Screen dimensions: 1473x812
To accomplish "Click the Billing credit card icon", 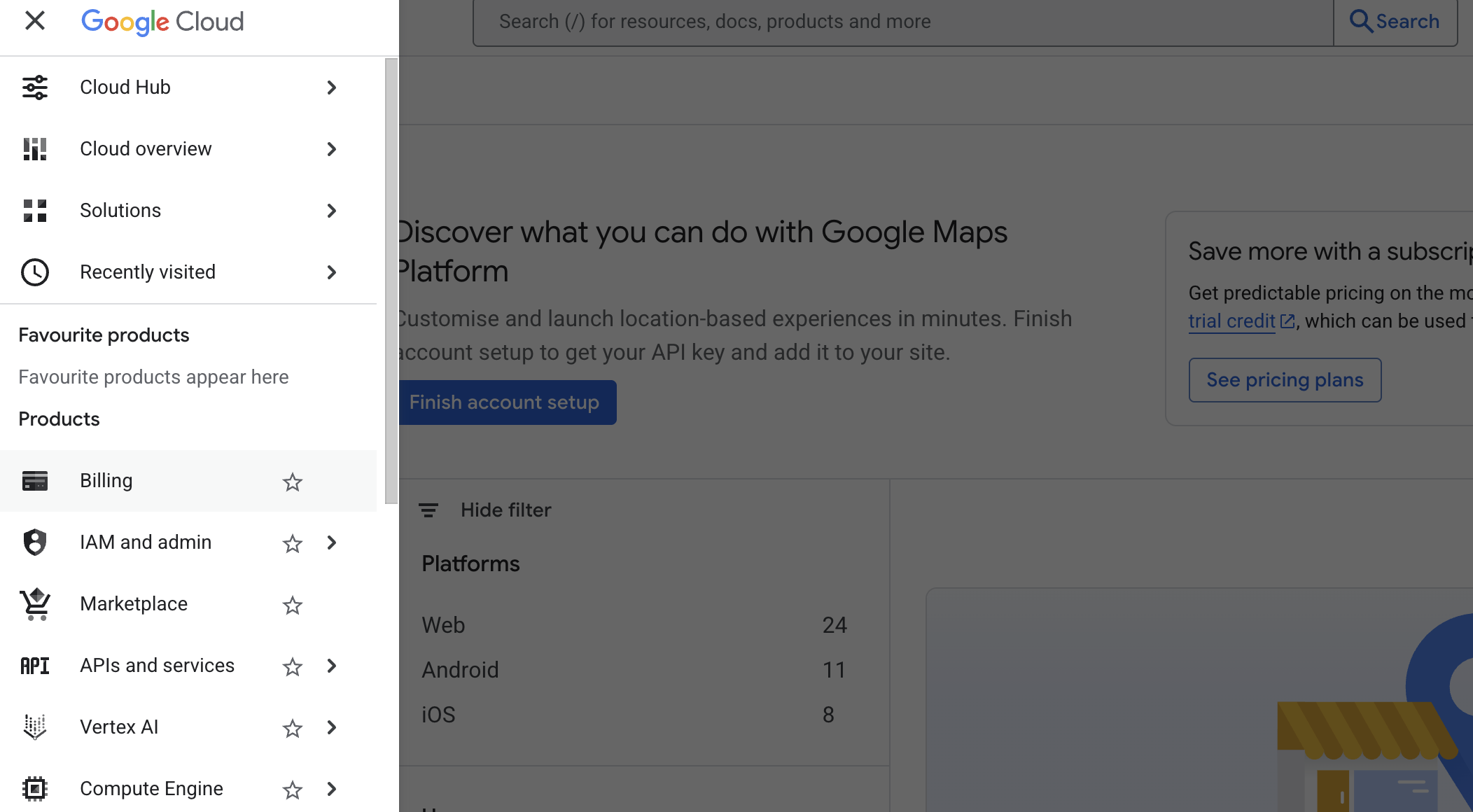I will (x=35, y=481).
